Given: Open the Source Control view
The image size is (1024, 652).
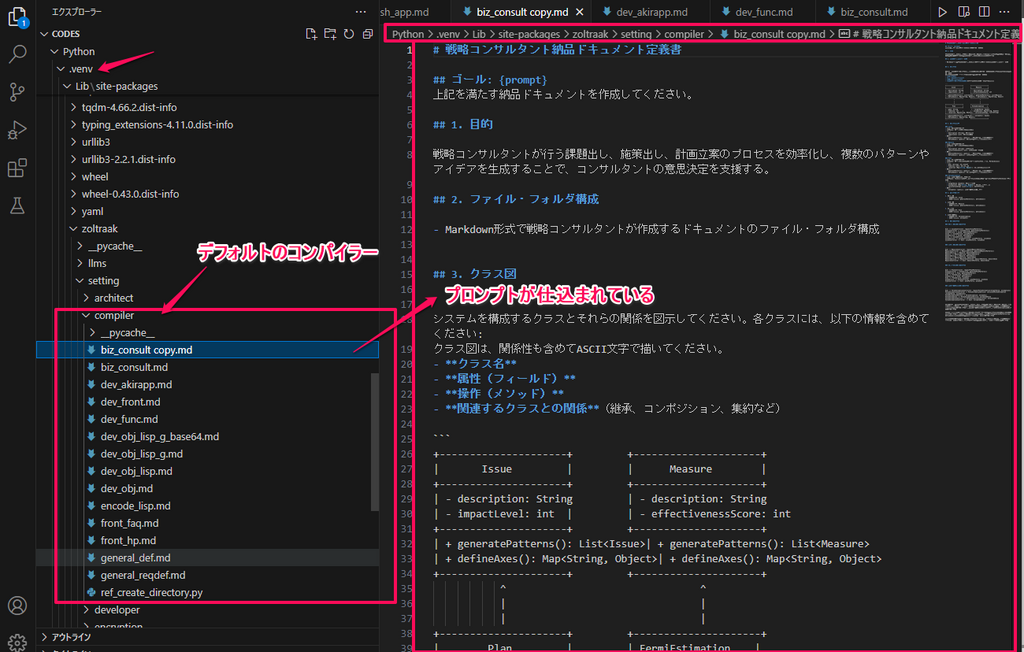Looking at the screenshot, I should tap(18, 92).
